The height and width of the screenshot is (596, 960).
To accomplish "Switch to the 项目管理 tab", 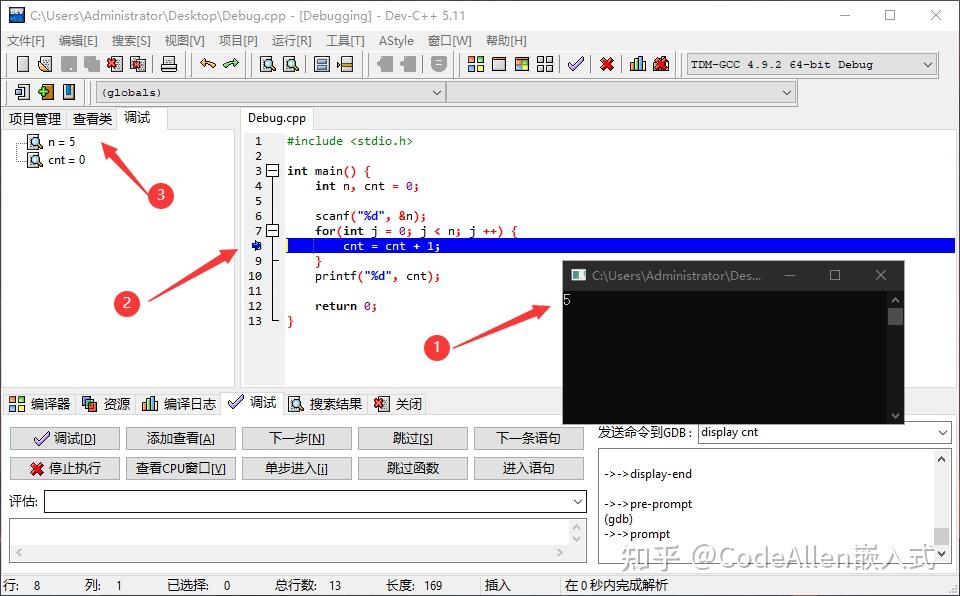I will [x=35, y=118].
